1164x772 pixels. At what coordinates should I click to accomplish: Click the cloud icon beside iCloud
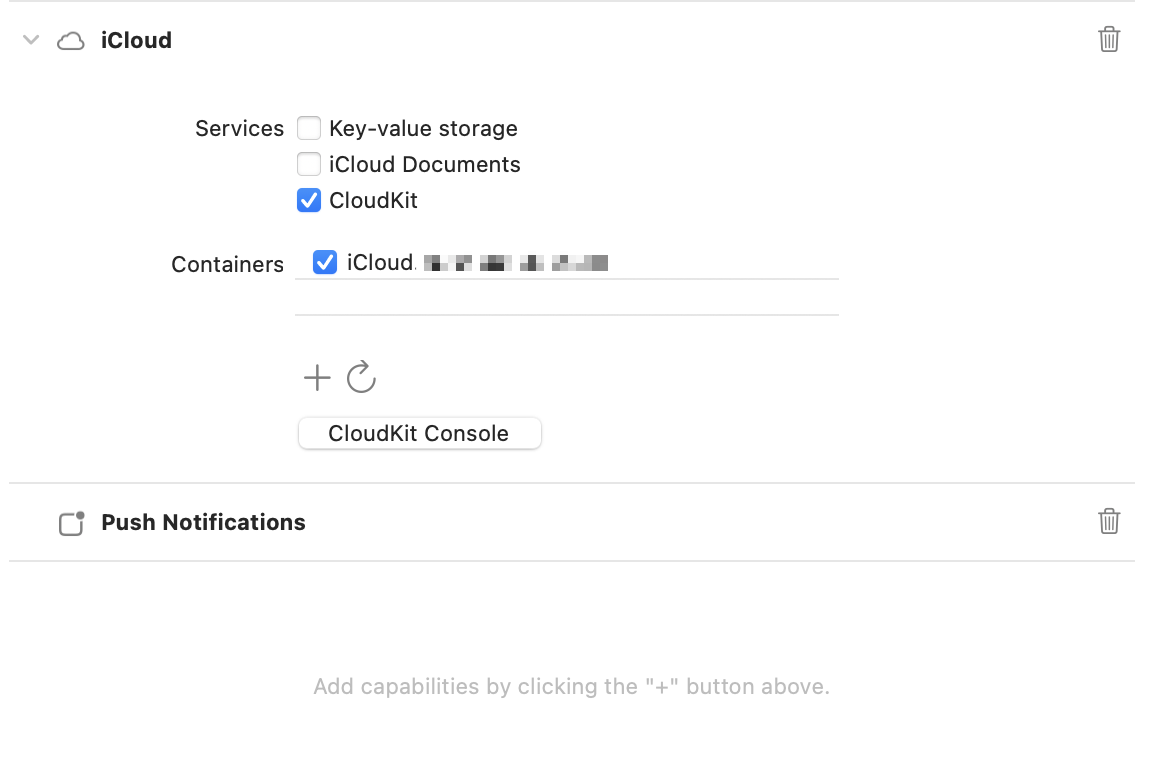pos(71,41)
